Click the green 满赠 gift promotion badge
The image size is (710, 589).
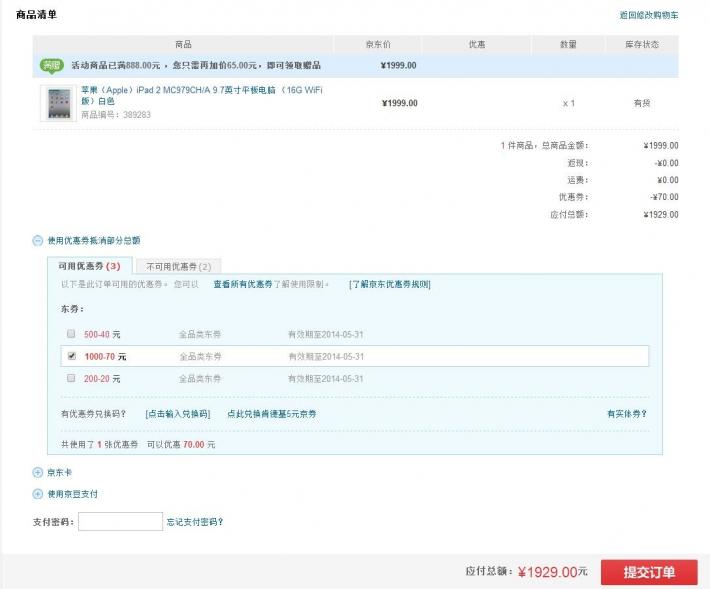(x=51, y=65)
